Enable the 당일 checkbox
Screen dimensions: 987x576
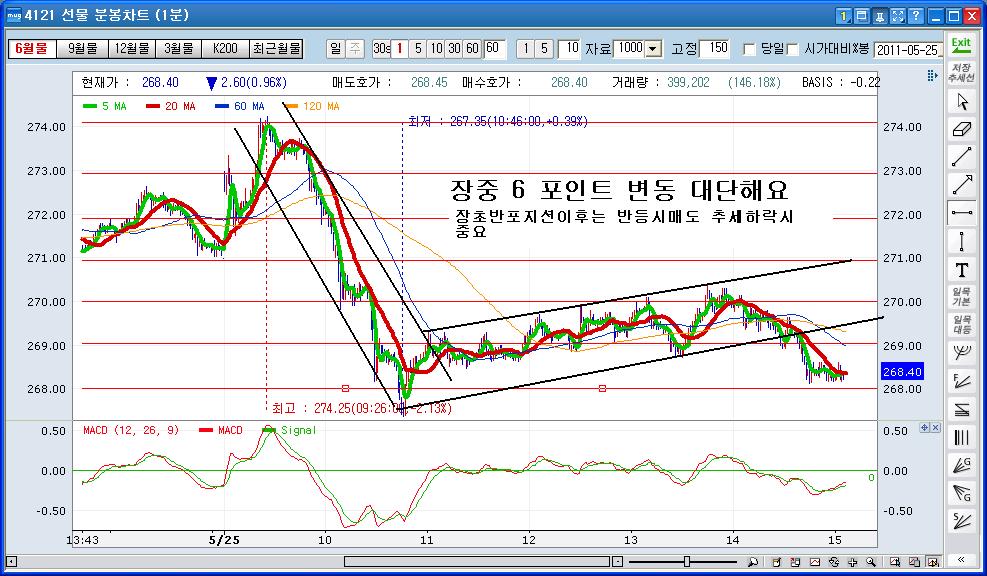(749, 49)
